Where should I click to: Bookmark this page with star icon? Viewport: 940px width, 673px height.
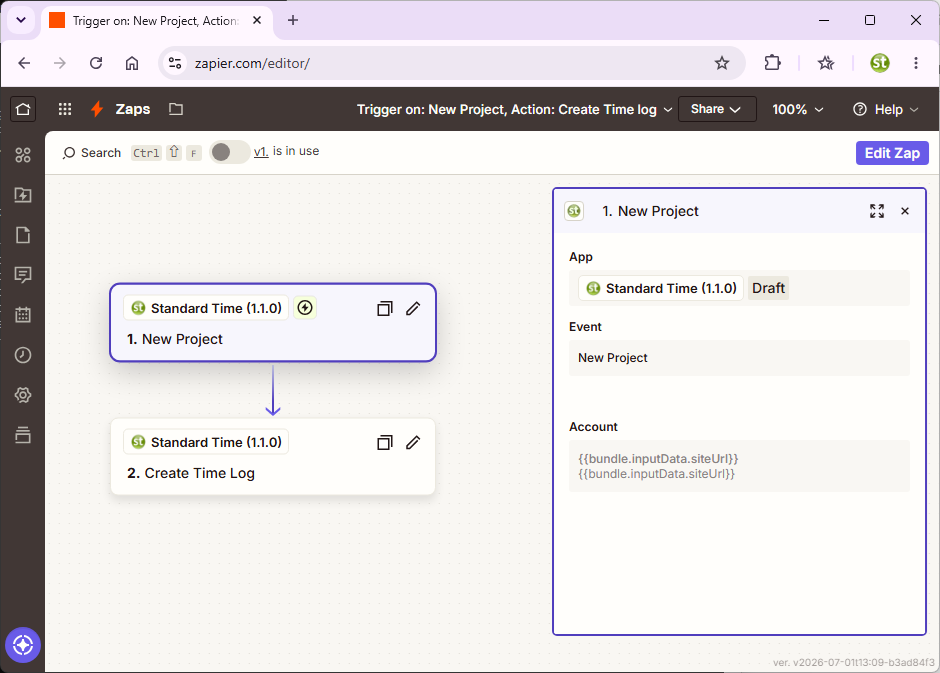tap(722, 63)
